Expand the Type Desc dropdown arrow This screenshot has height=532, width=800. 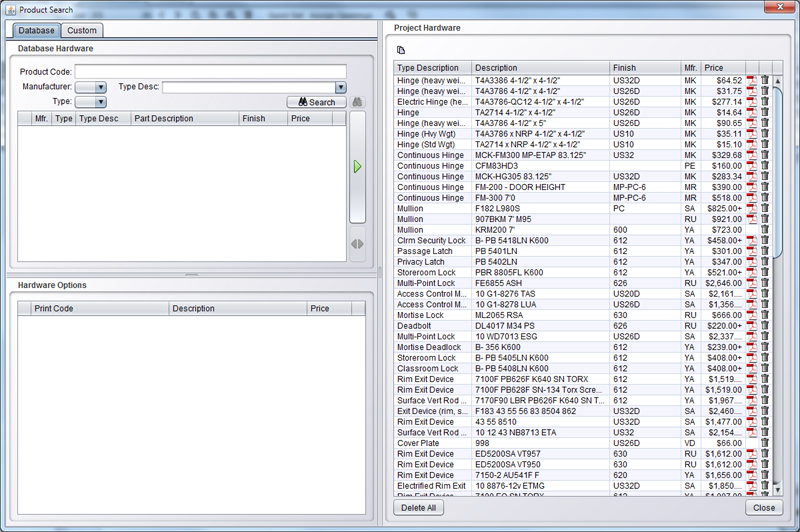(341, 87)
